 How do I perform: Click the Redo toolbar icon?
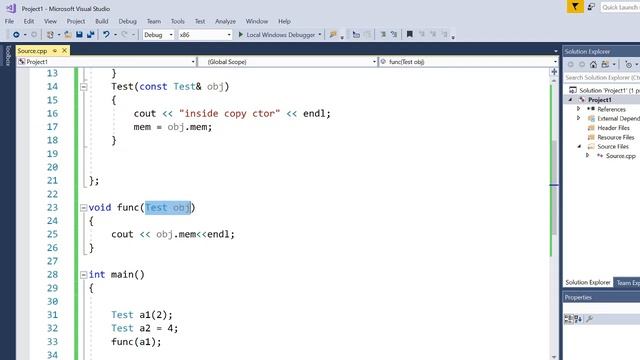124,35
